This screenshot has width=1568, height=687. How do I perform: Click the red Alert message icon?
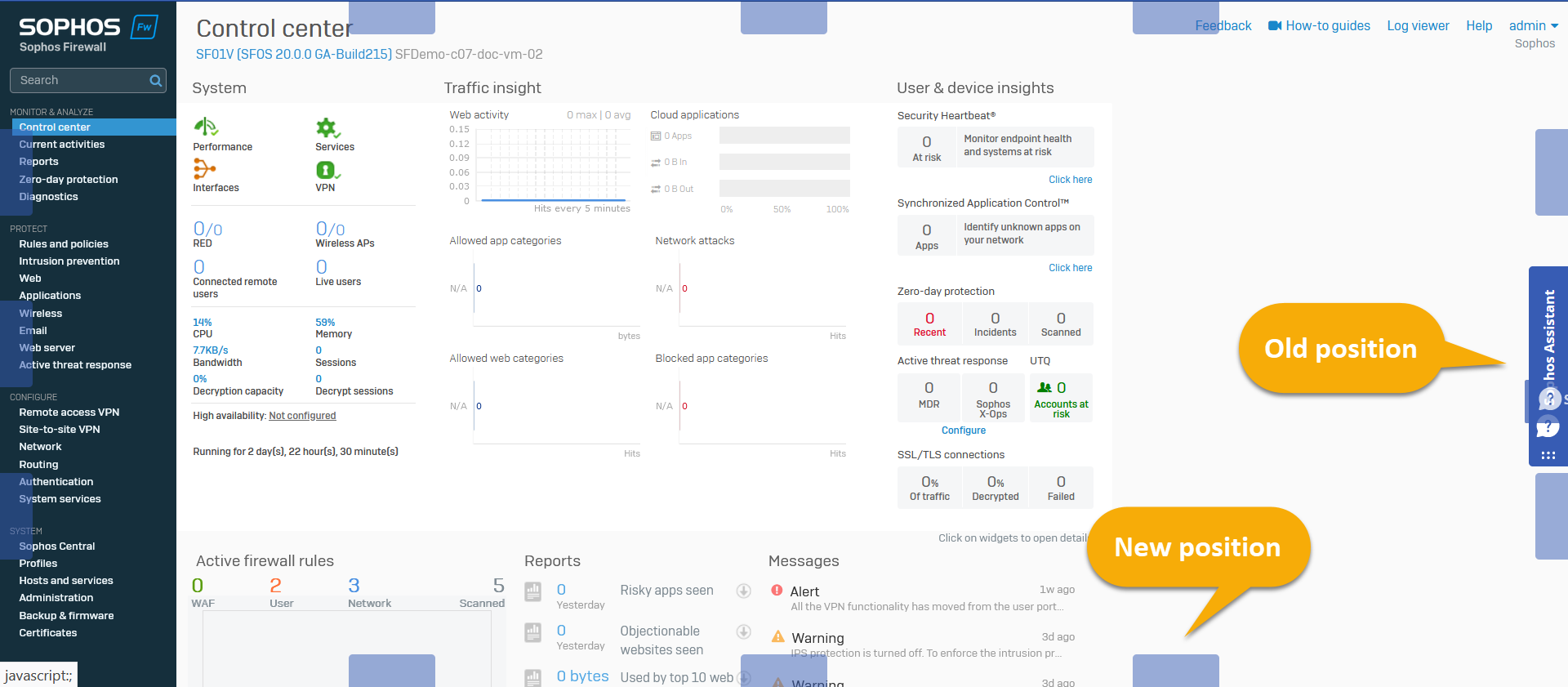click(777, 590)
